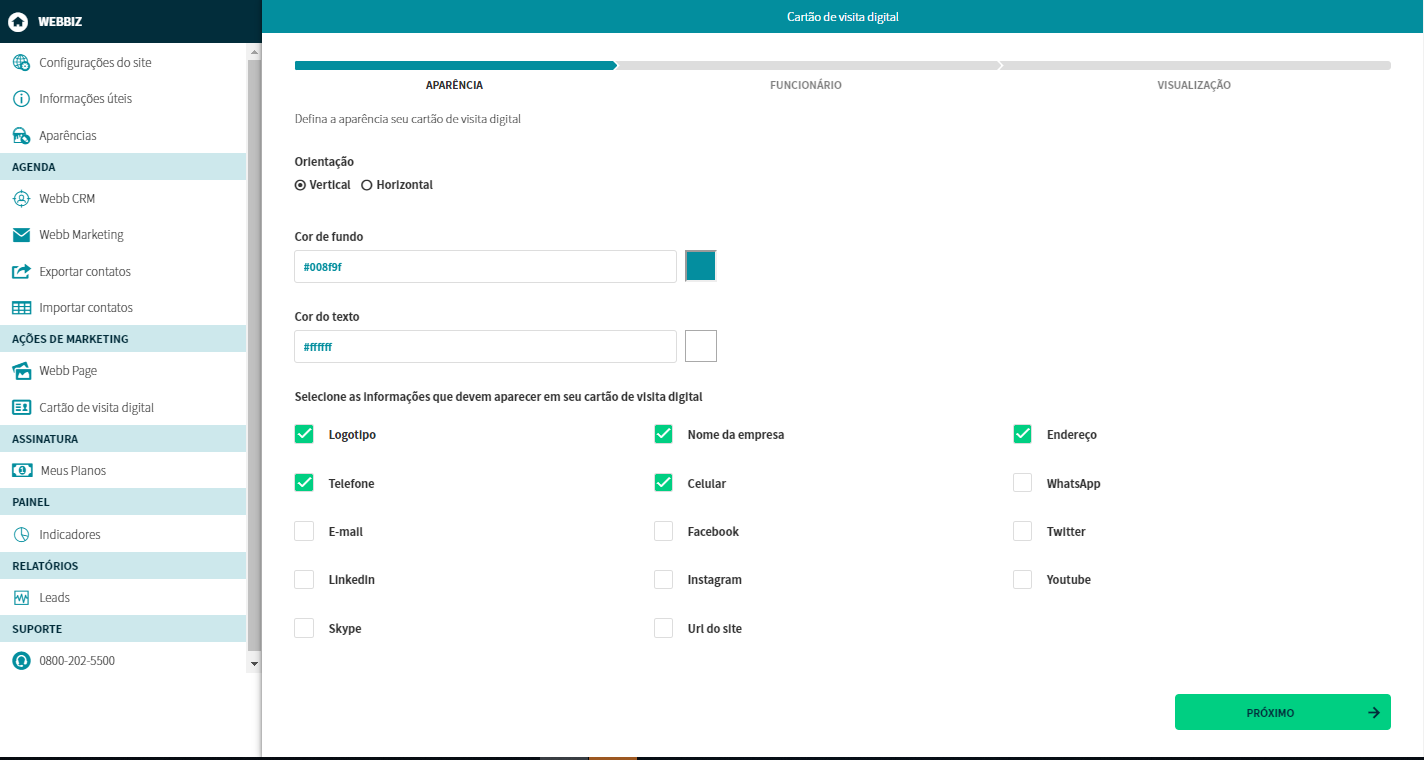Click the Cor do texto input field
Viewport: 1424px width, 760px height.
pos(485,347)
